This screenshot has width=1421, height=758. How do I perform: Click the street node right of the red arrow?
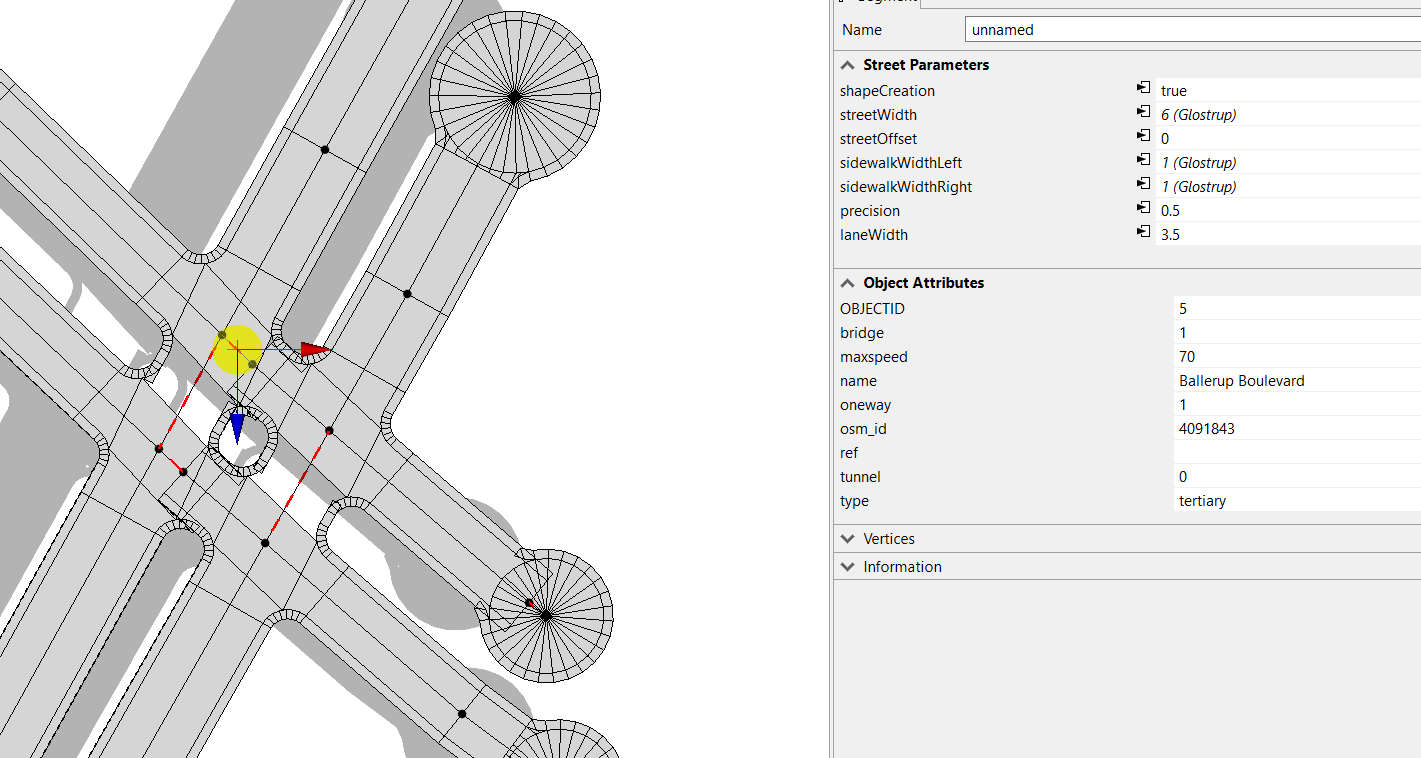pos(407,294)
